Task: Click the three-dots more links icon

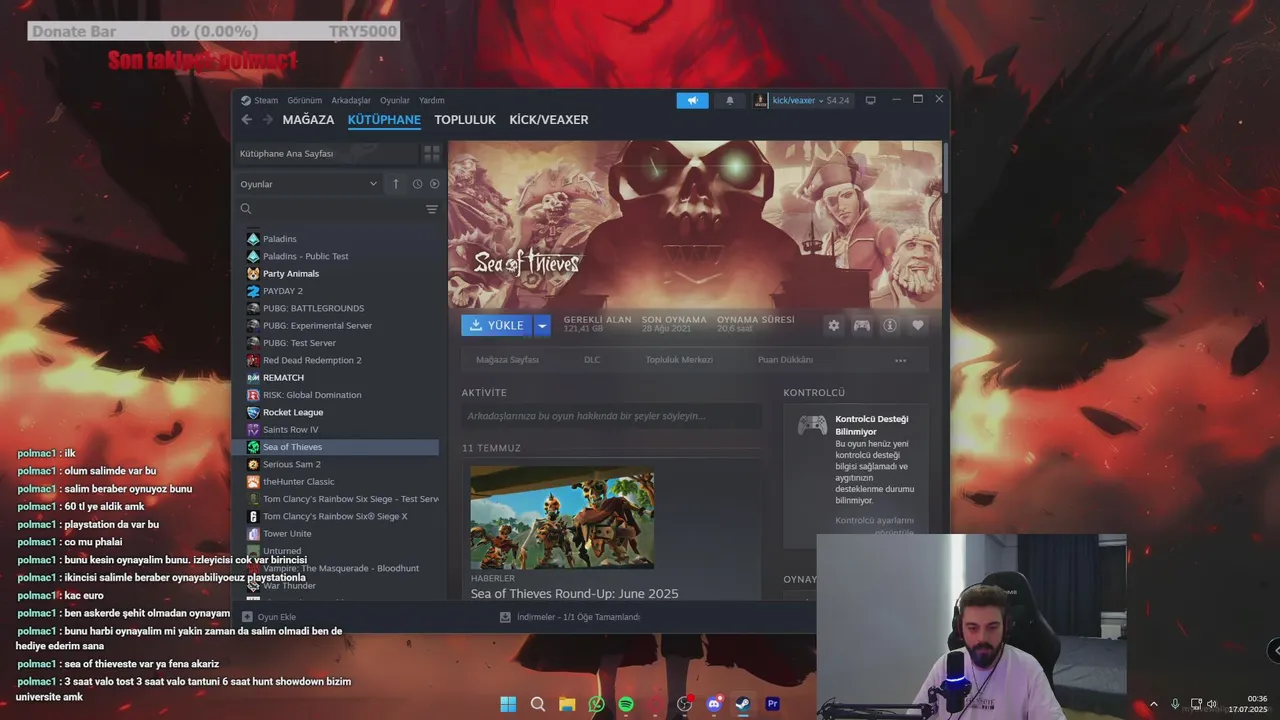Action: coord(901,360)
